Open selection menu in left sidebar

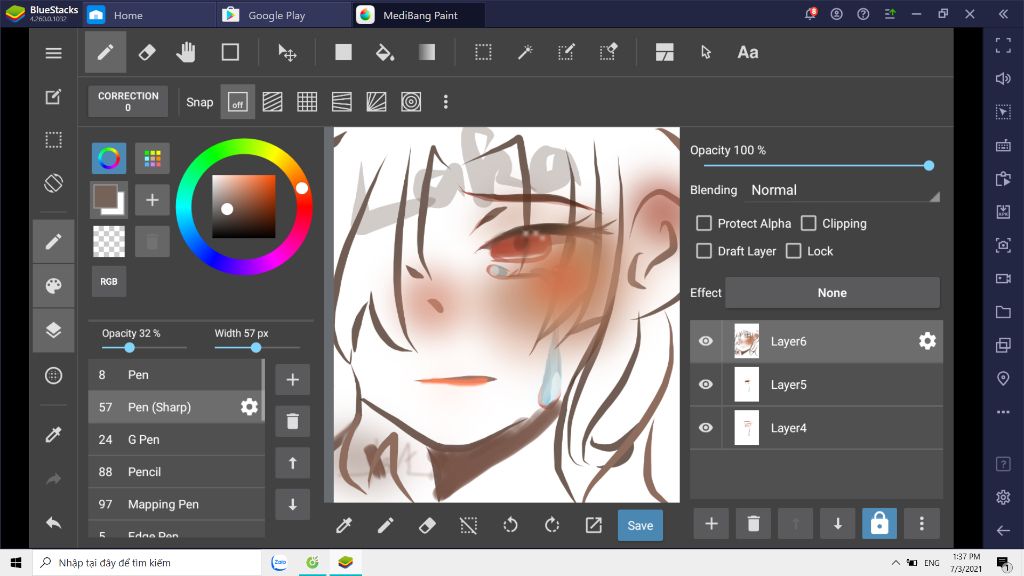pos(54,140)
